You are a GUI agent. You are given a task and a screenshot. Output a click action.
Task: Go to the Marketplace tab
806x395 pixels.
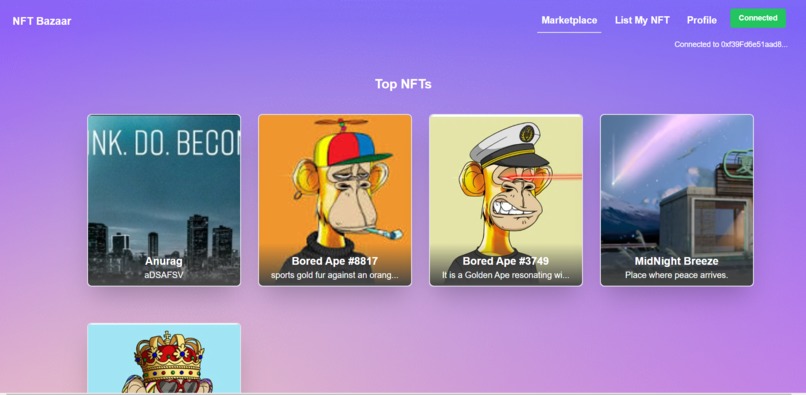[569, 20]
